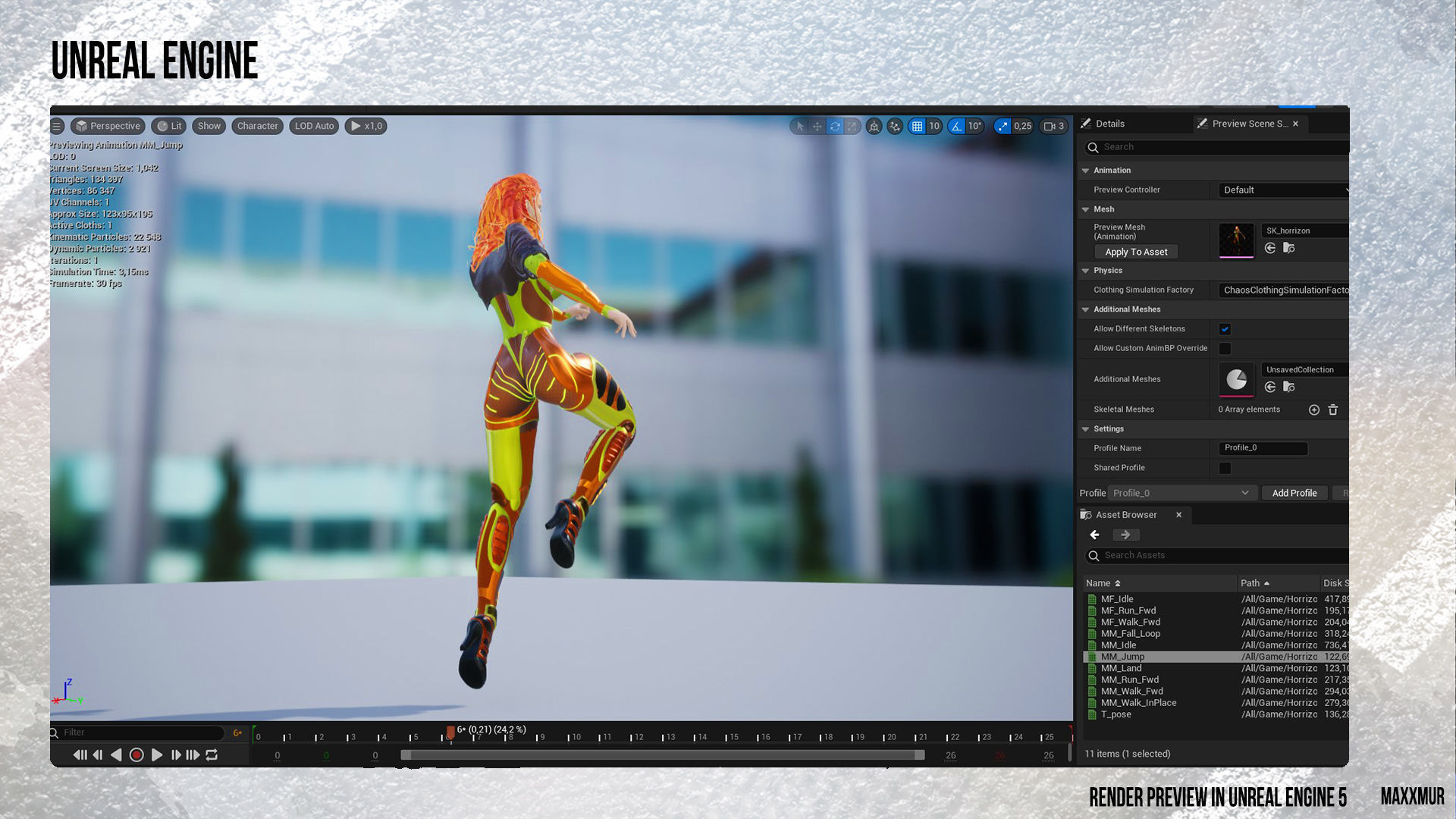Image resolution: width=1456 pixels, height=819 pixels.
Task: Open camera speed setting 3
Action: [1054, 126]
